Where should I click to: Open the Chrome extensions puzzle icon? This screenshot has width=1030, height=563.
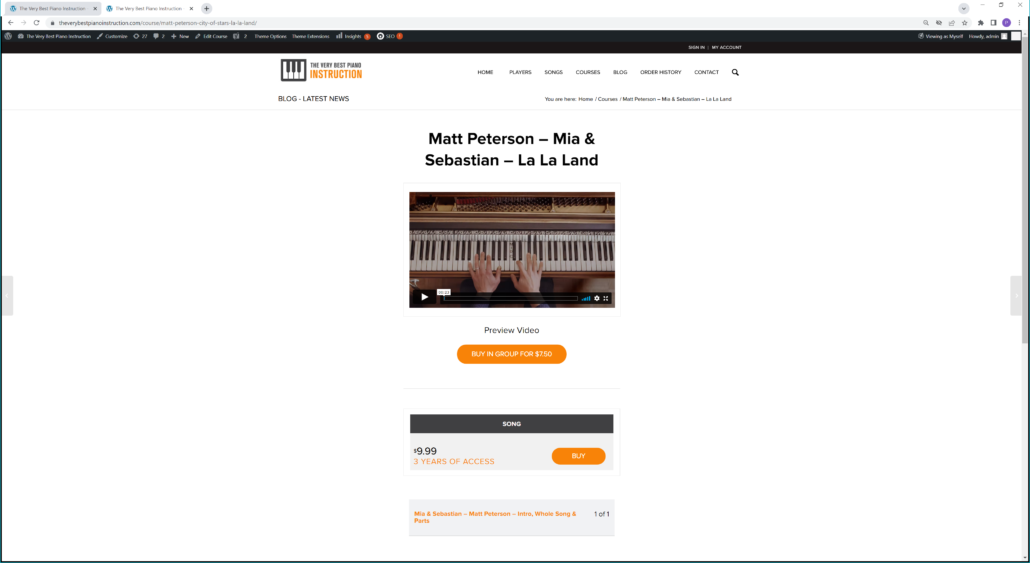point(981,22)
